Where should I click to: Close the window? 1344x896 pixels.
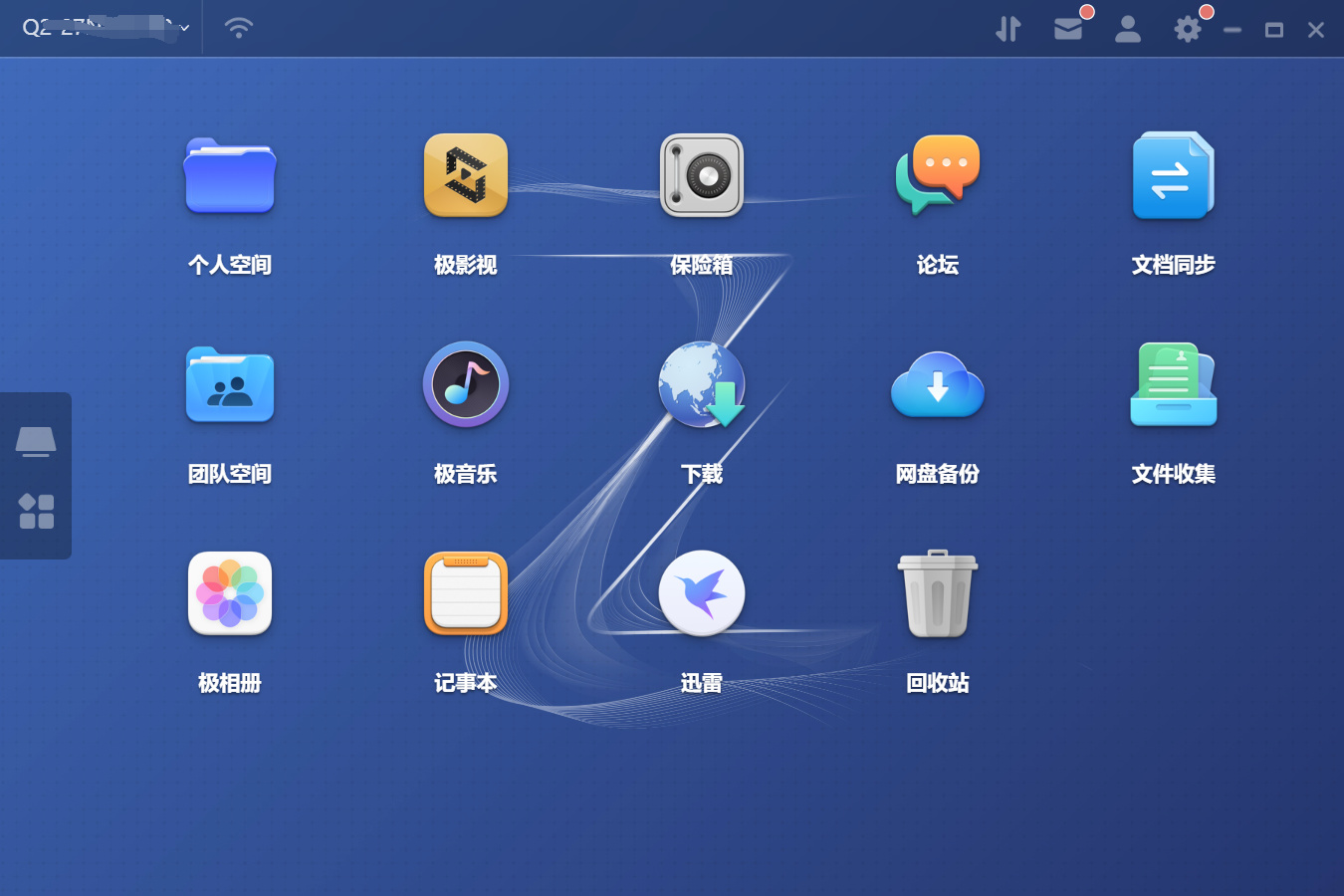(x=1316, y=30)
